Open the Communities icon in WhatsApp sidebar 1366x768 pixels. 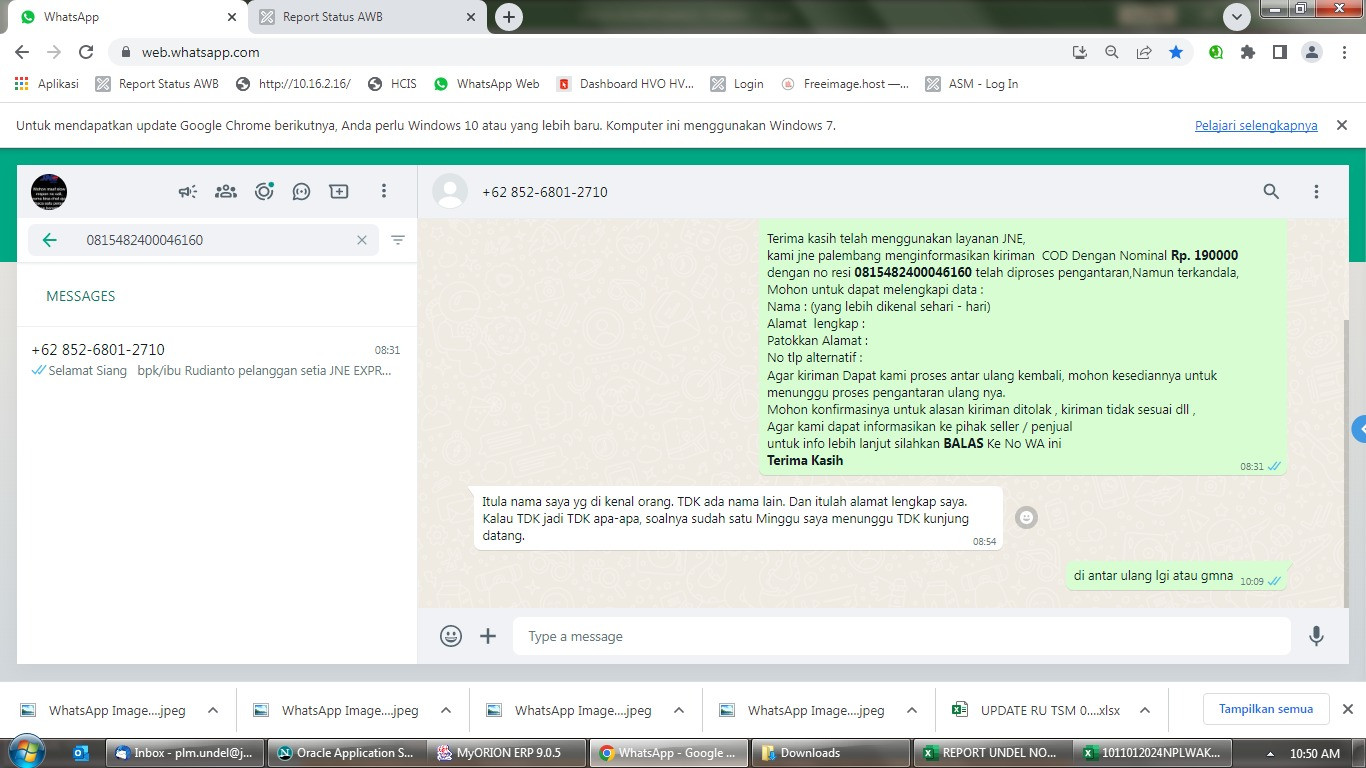click(x=226, y=191)
